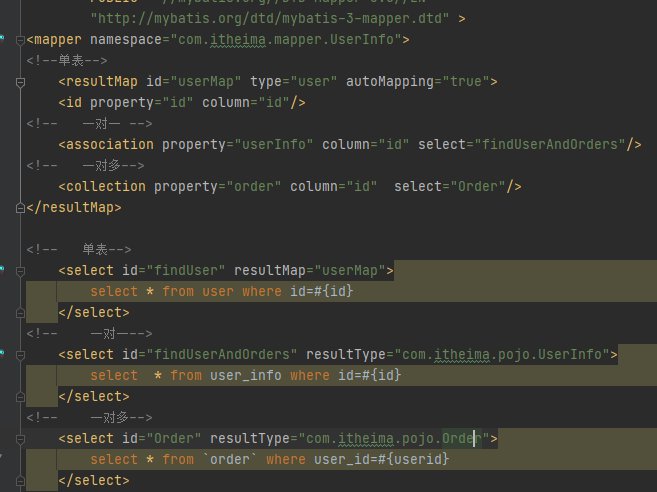Image resolution: width=657 pixels, height=492 pixels.
Task: Collapse the resultMap userMap fold marker
Action: (x=20, y=82)
